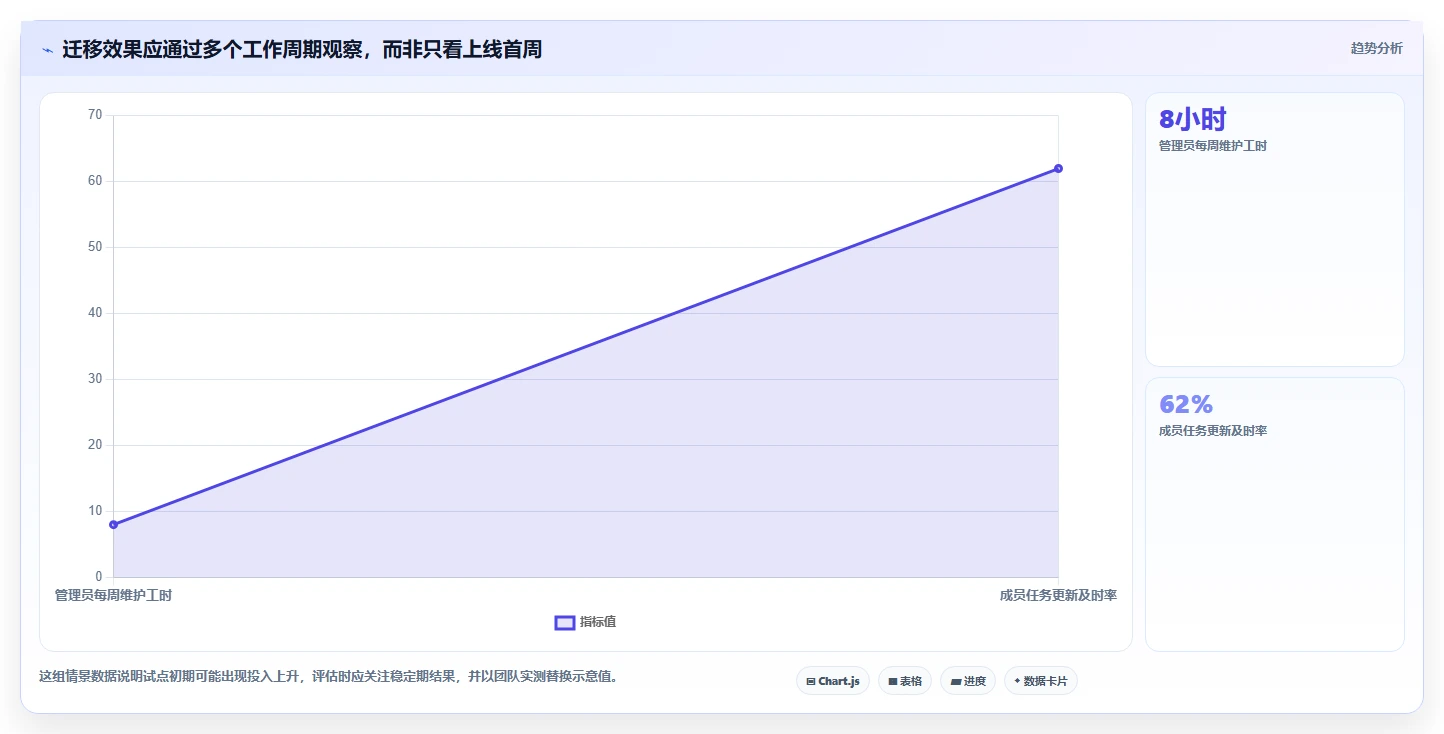The image size is (1444, 734).
Task: Click the 成员任务更新及时率 card caption
Action: click(1213, 431)
